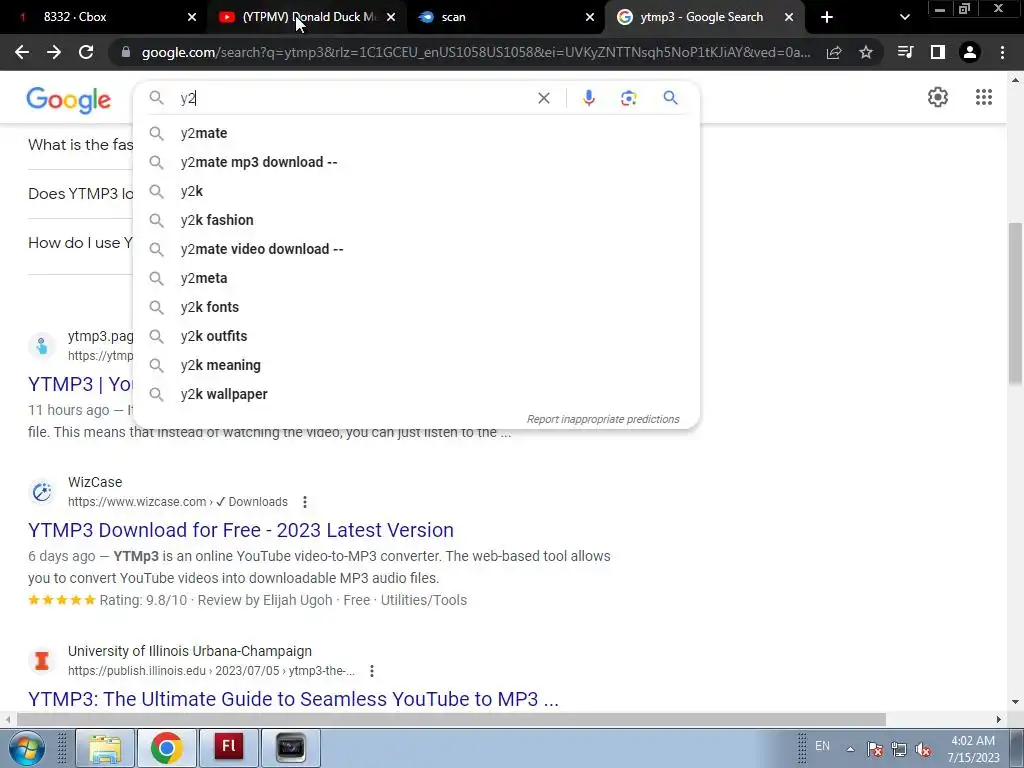Screen dimensions: 1024x768
Task: Choose y2k wallpaper suggestion
Action: click(x=416, y=394)
